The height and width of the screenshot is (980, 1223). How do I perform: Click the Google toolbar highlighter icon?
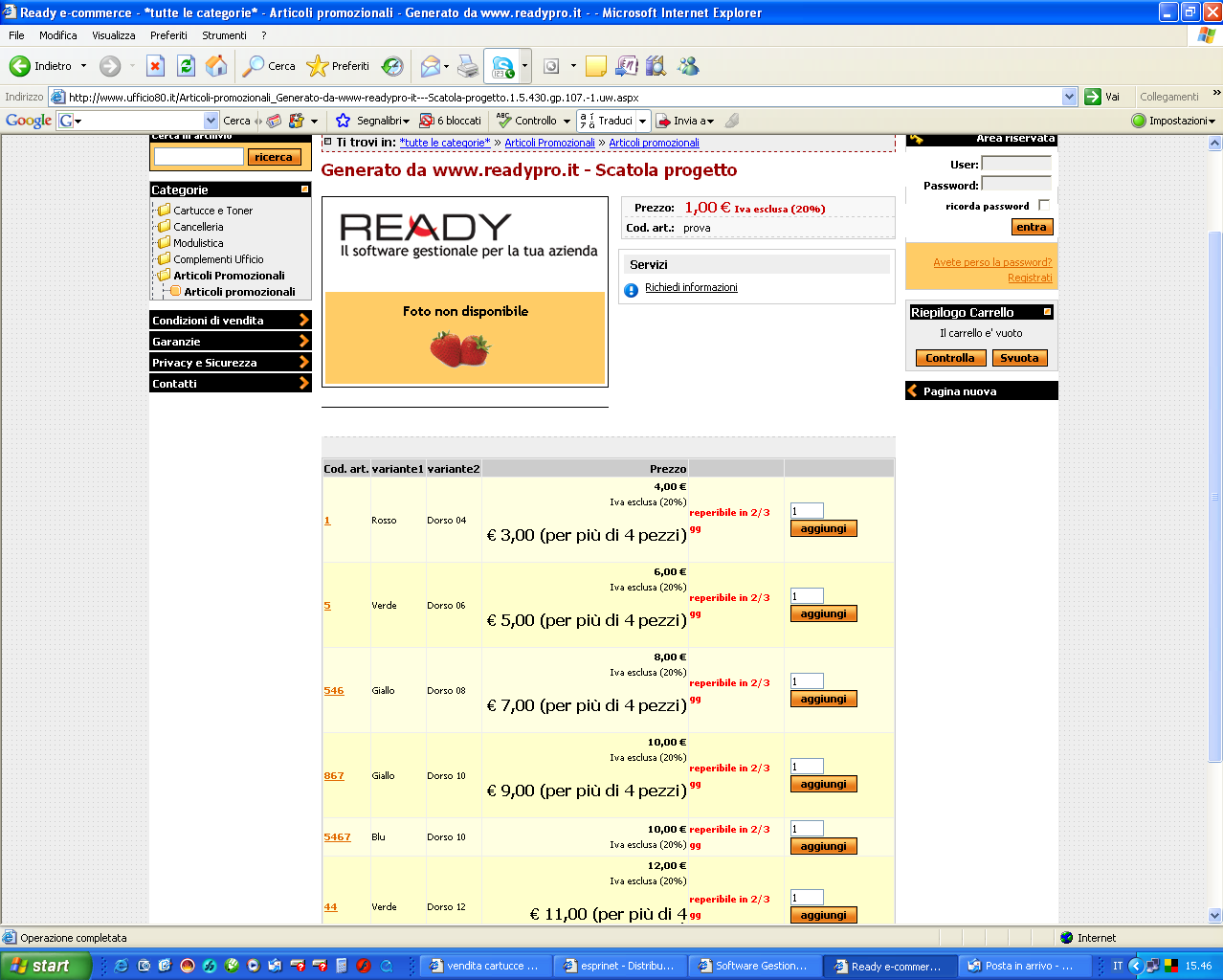coord(732,121)
